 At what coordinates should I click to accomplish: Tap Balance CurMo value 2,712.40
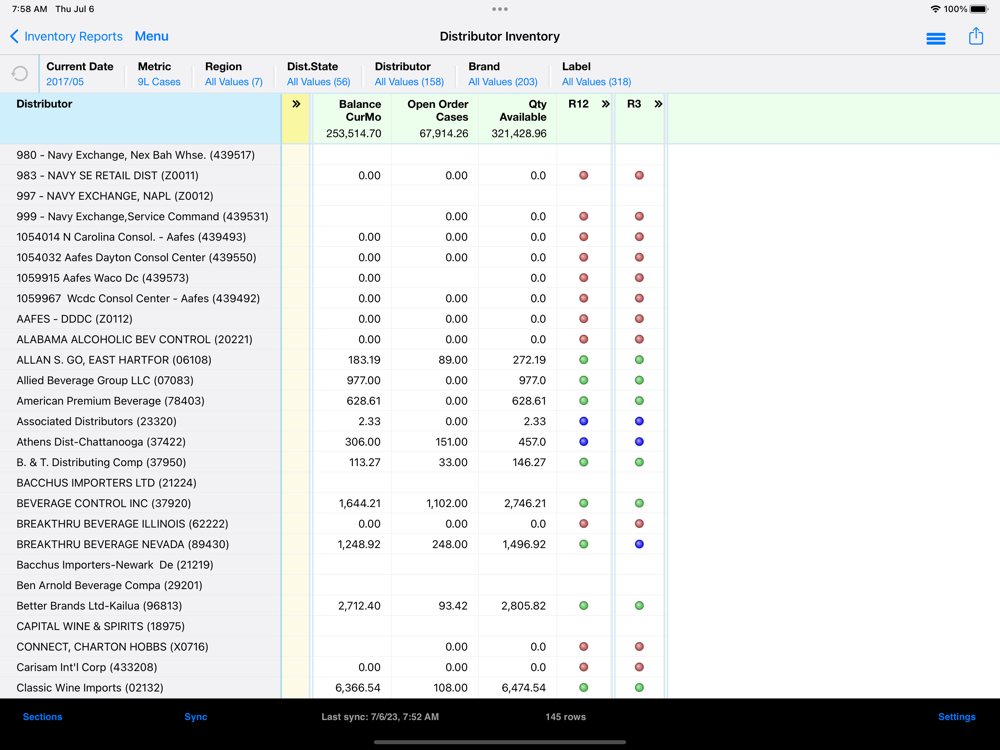(360, 605)
